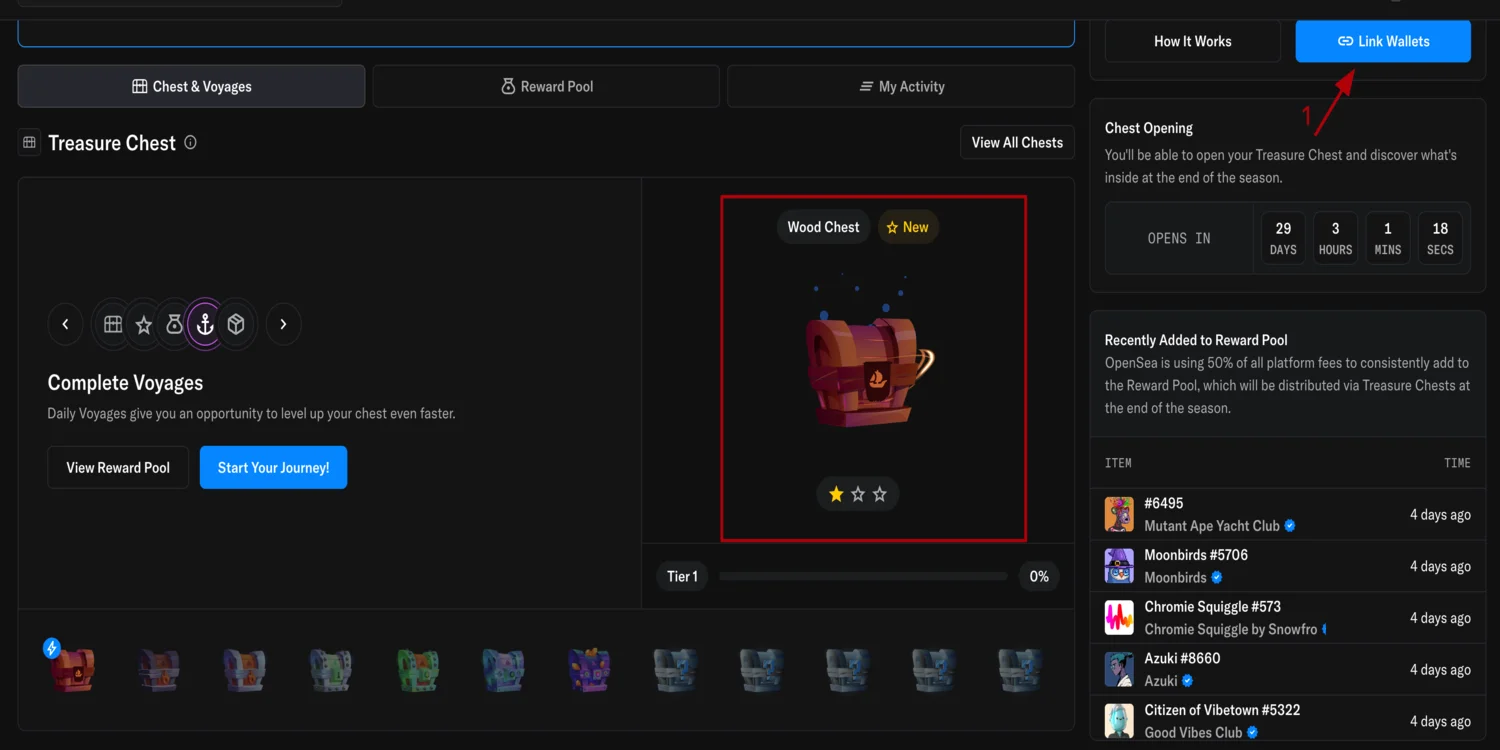
Task: Select the anchor voyages step icon
Action: coord(205,324)
